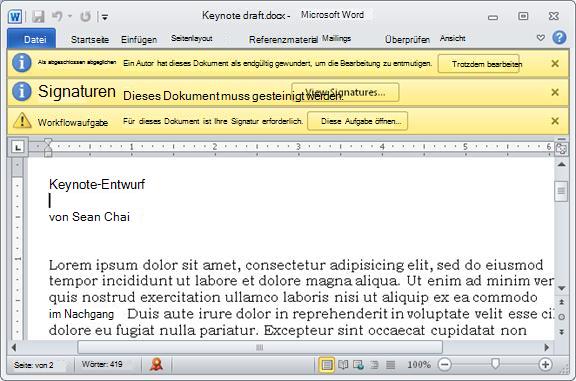Zoom in with the plus button
The height and width of the screenshot is (381, 576).
pyautogui.click(x=545, y=364)
